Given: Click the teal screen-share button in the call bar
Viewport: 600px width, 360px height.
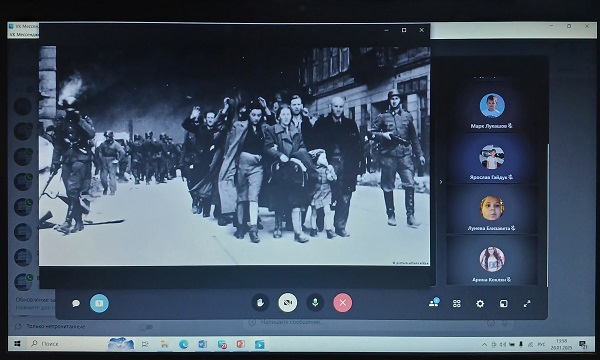Looking at the screenshot, I should 99,303.
